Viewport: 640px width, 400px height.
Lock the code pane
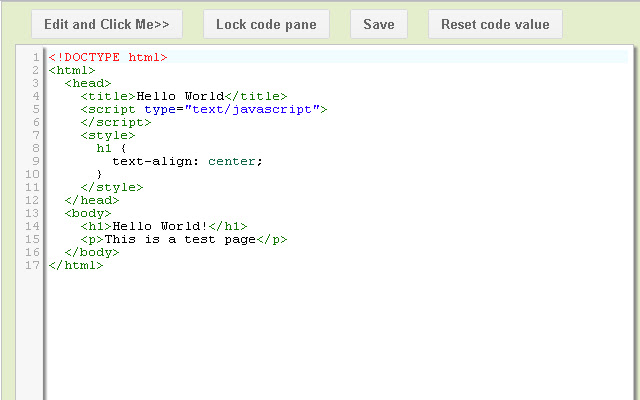click(266, 24)
